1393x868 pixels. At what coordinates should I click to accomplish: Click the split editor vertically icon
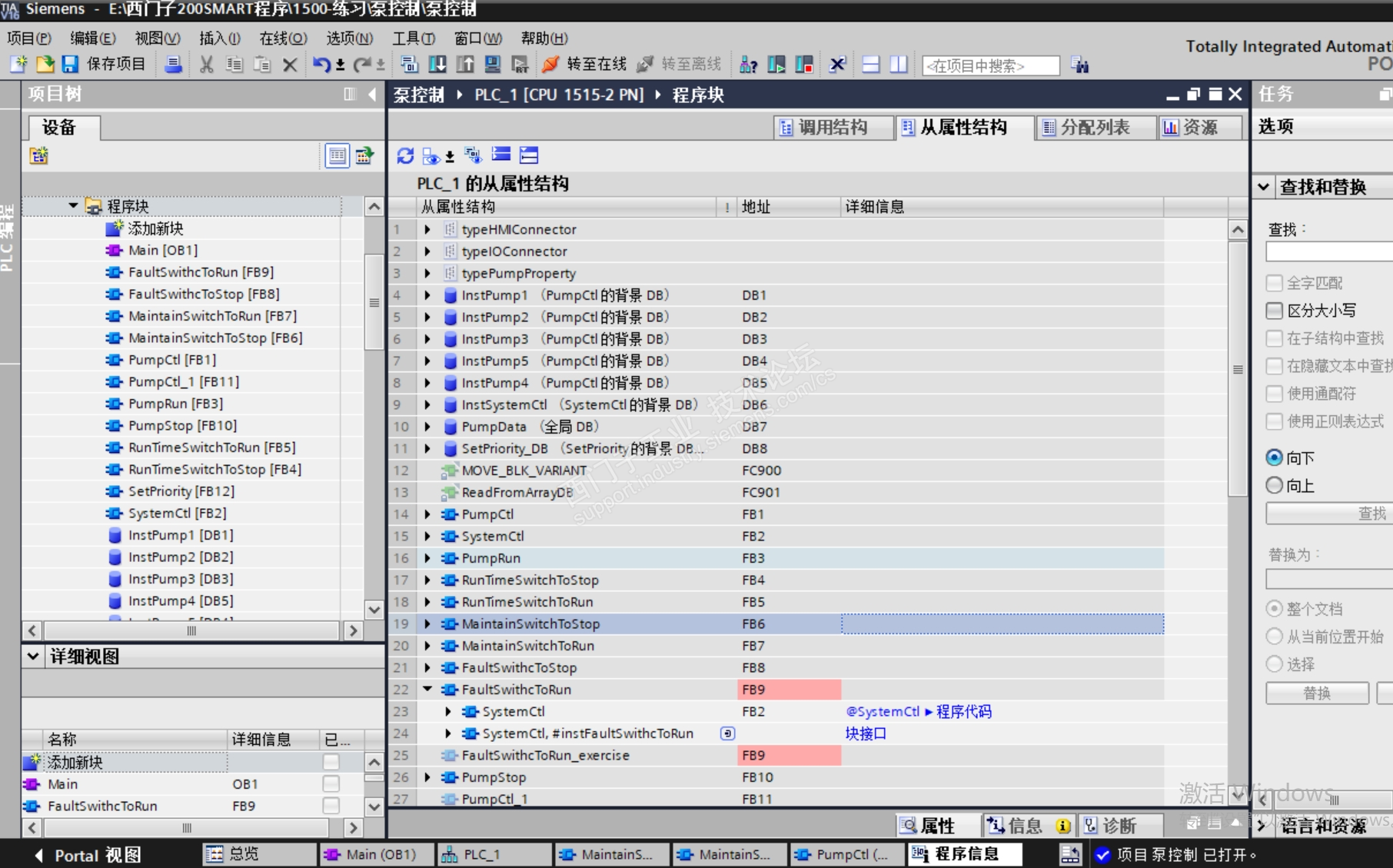click(898, 65)
